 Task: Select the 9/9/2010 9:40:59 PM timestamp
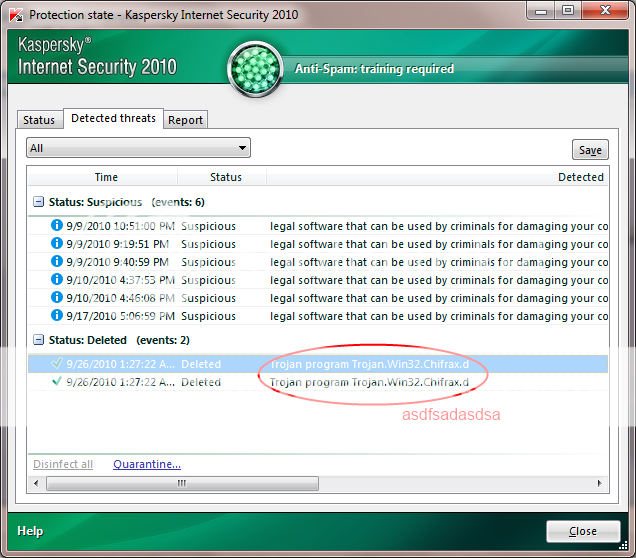pos(118,262)
